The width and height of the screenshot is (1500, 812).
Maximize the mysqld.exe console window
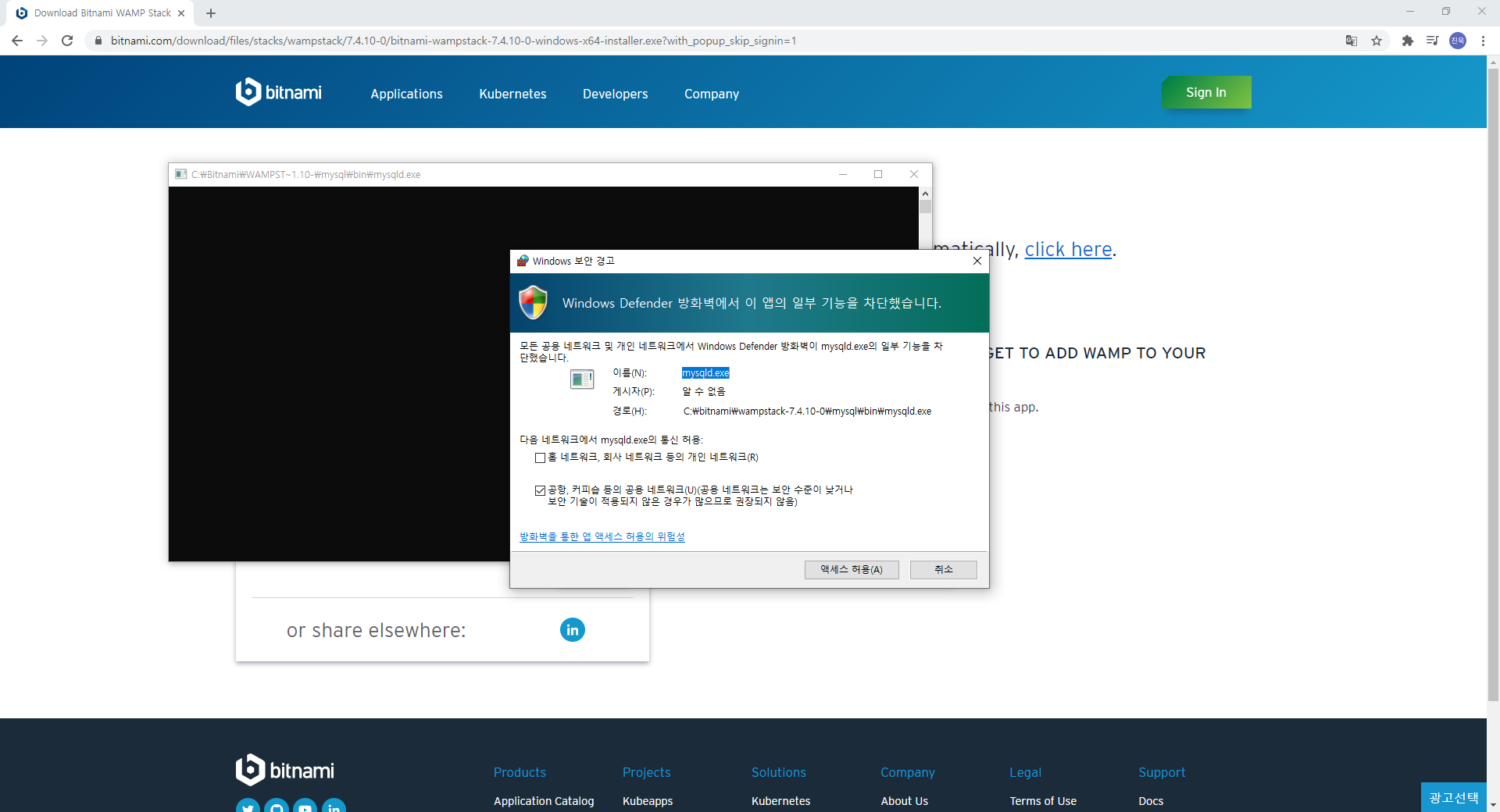click(878, 174)
